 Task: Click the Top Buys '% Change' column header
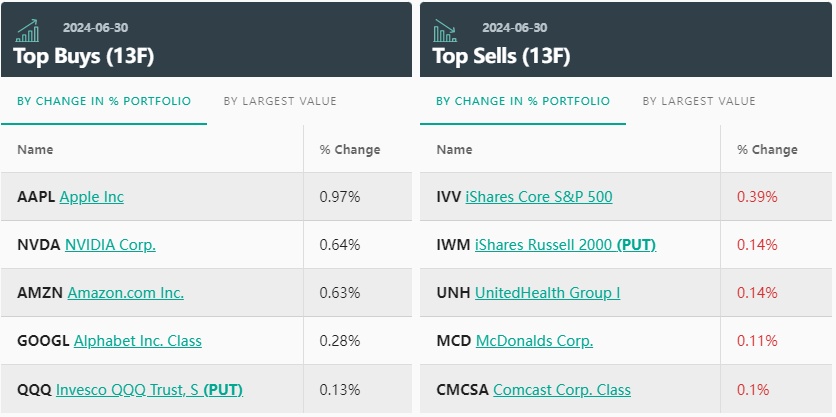350,150
